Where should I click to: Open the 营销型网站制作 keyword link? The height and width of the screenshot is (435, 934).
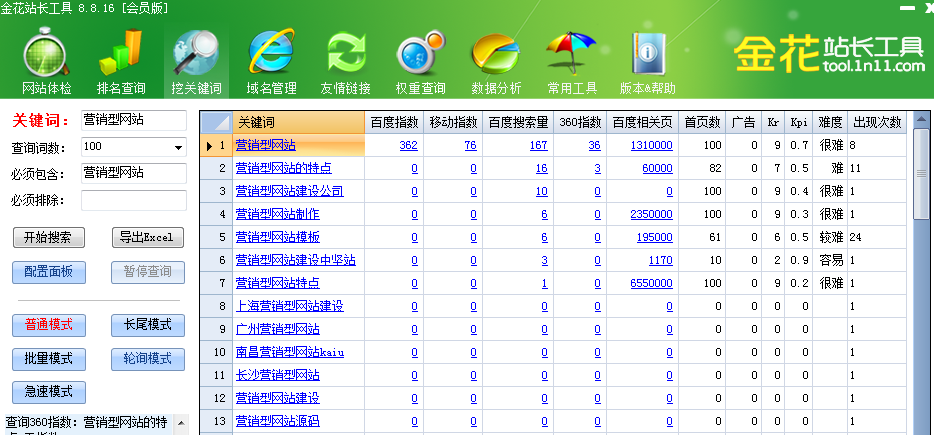pyautogui.click(x=277, y=214)
